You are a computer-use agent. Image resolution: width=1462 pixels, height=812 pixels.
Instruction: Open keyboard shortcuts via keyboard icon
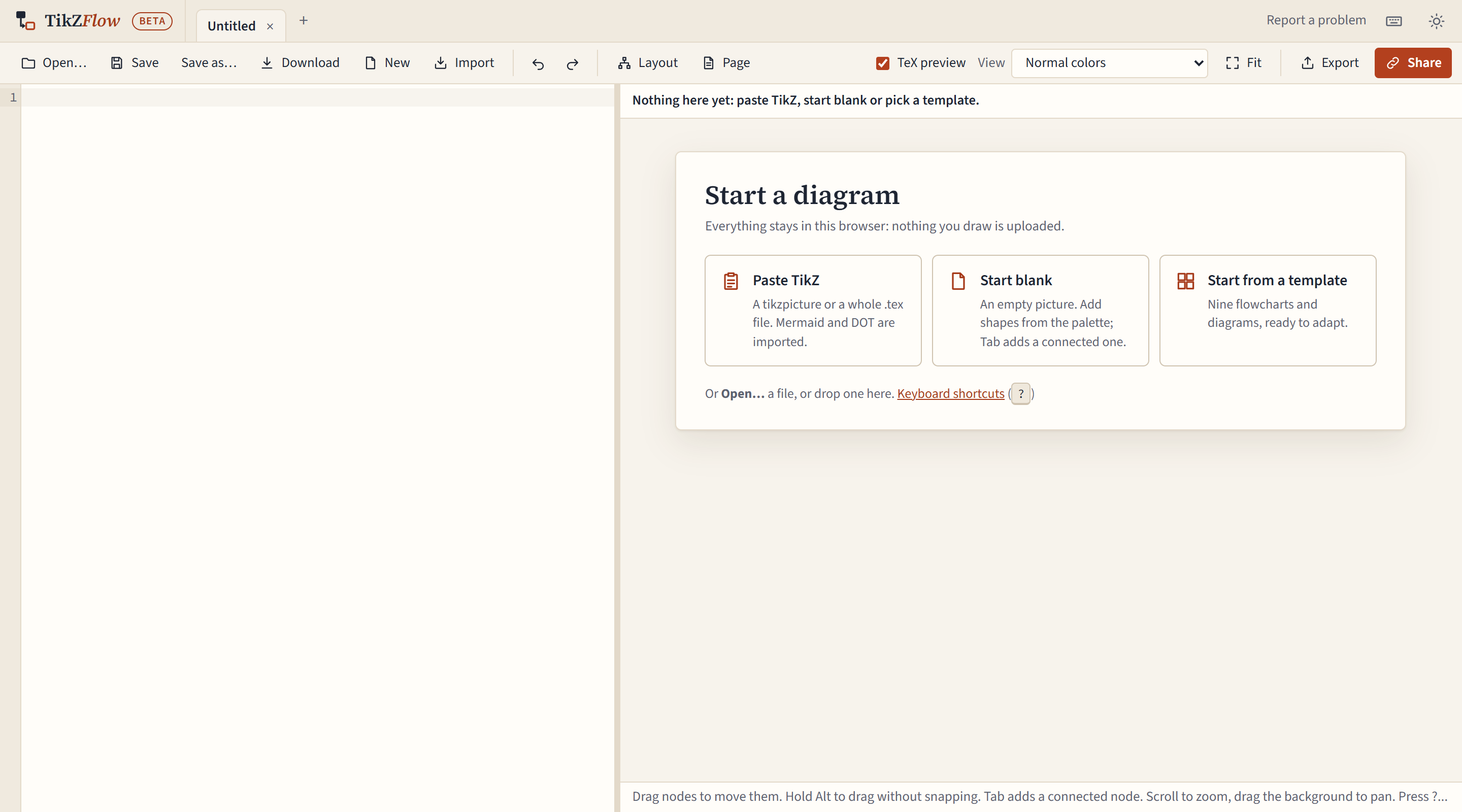1394,21
